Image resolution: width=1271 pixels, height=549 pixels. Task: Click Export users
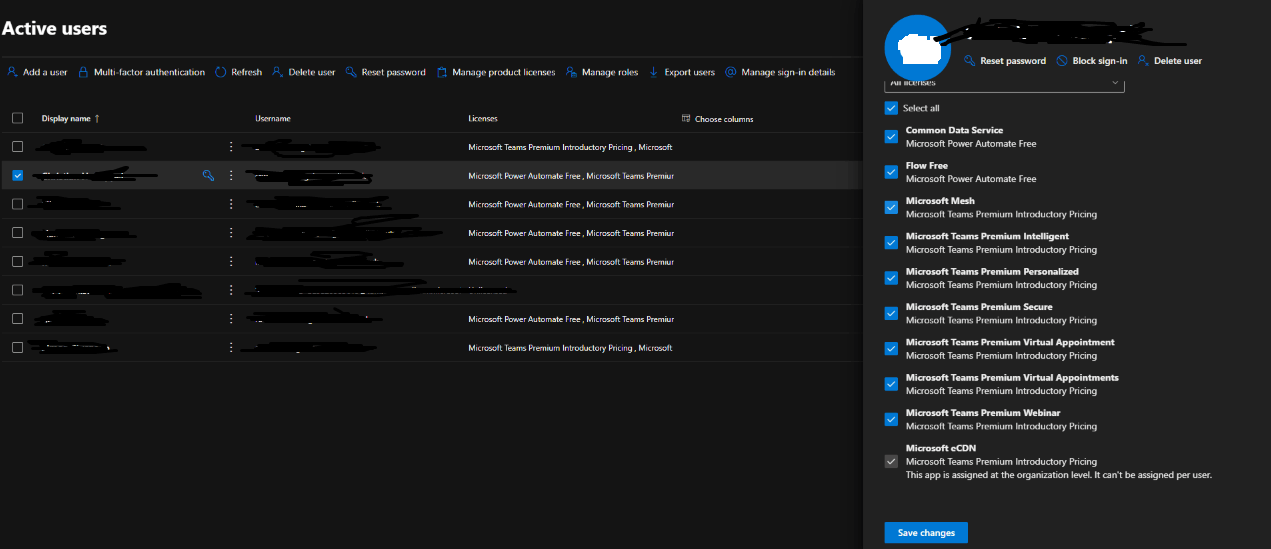tap(682, 72)
